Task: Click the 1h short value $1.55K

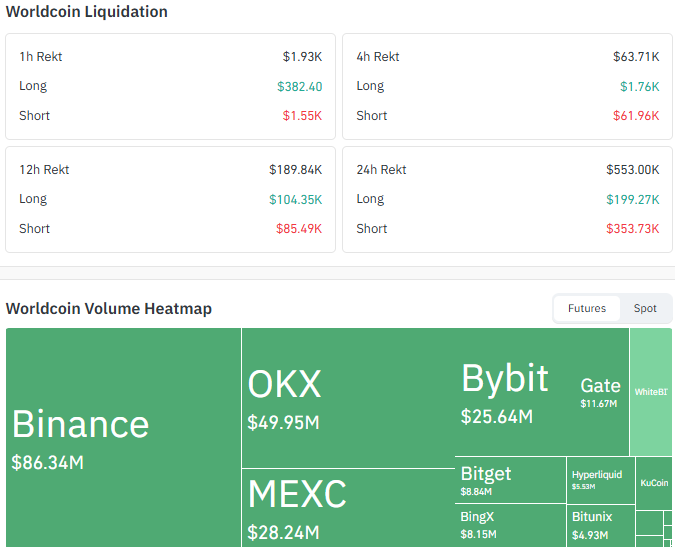Action: pyautogui.click(x=302, y=115)
